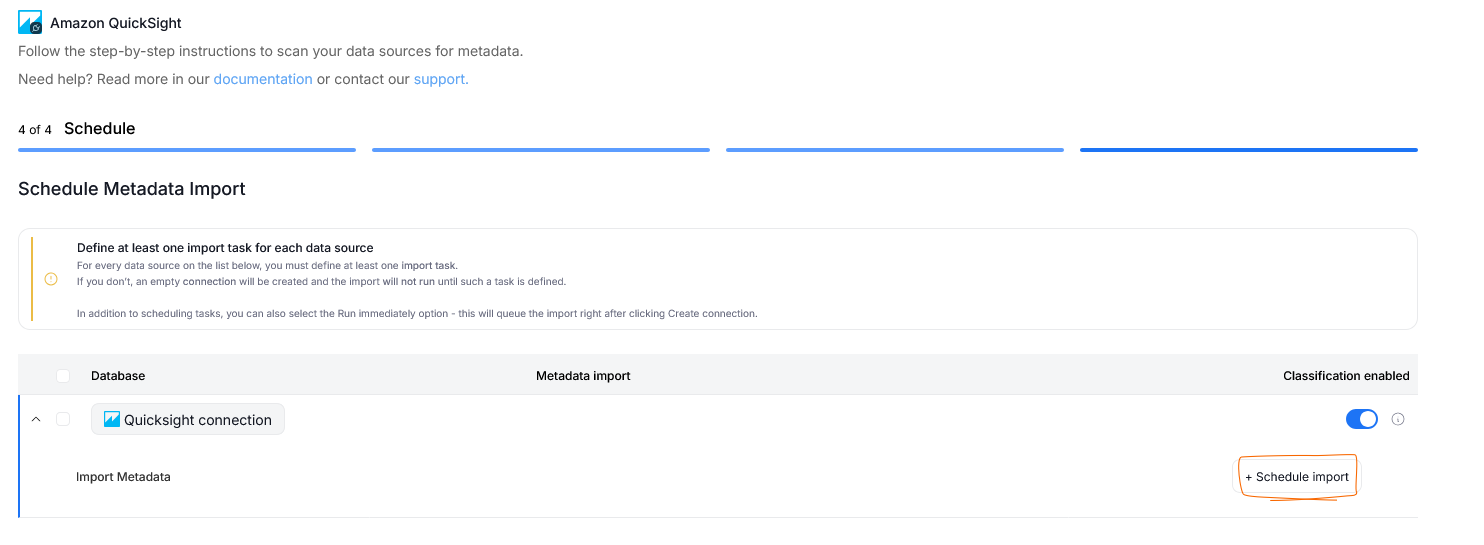Click the third step progress bar
Viewport: 1484px width, 545px height.
(895, 150)
